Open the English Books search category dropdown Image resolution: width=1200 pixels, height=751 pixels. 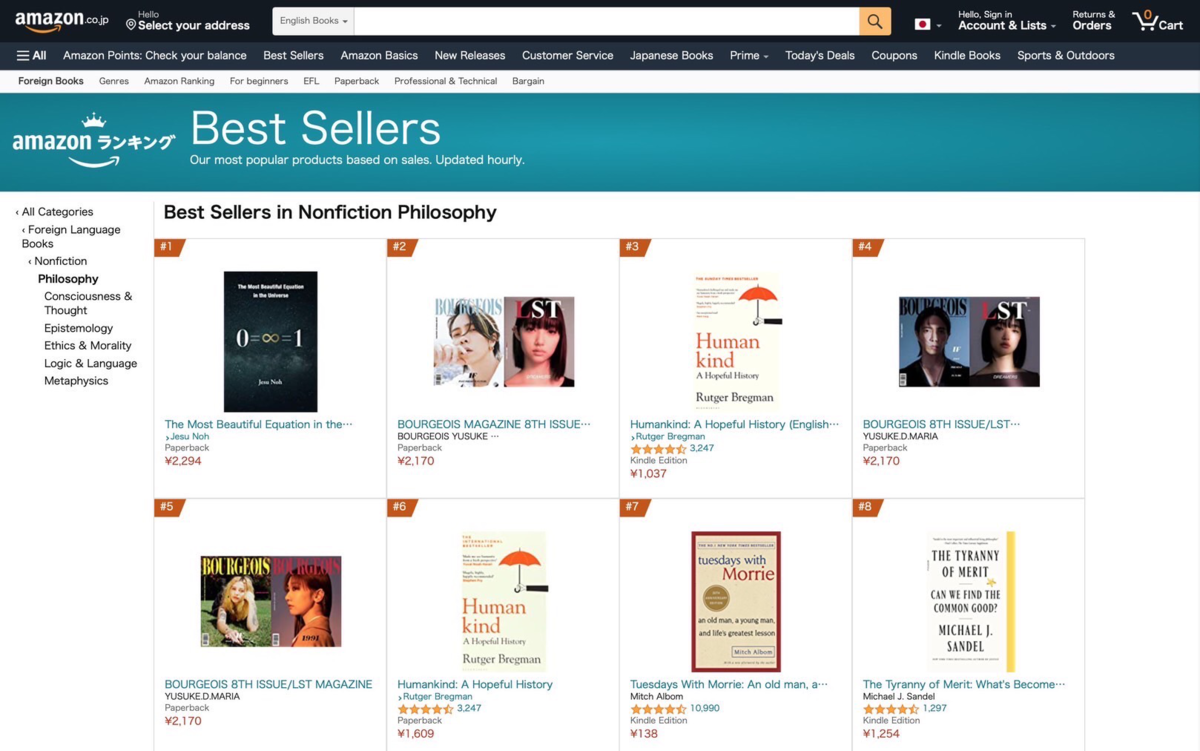point(314,21)
